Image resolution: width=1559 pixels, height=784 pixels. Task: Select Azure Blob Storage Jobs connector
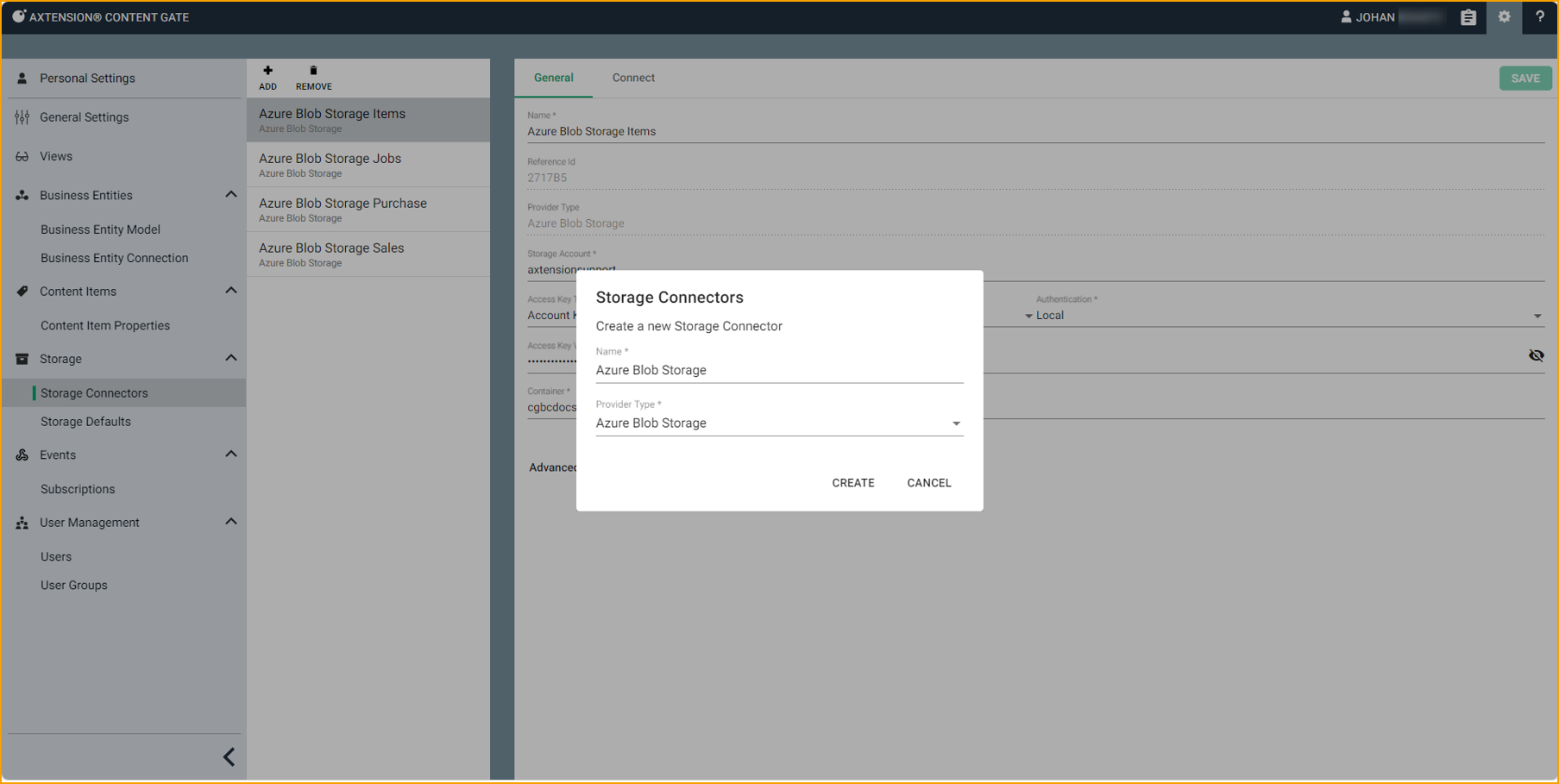click(368, 165)
